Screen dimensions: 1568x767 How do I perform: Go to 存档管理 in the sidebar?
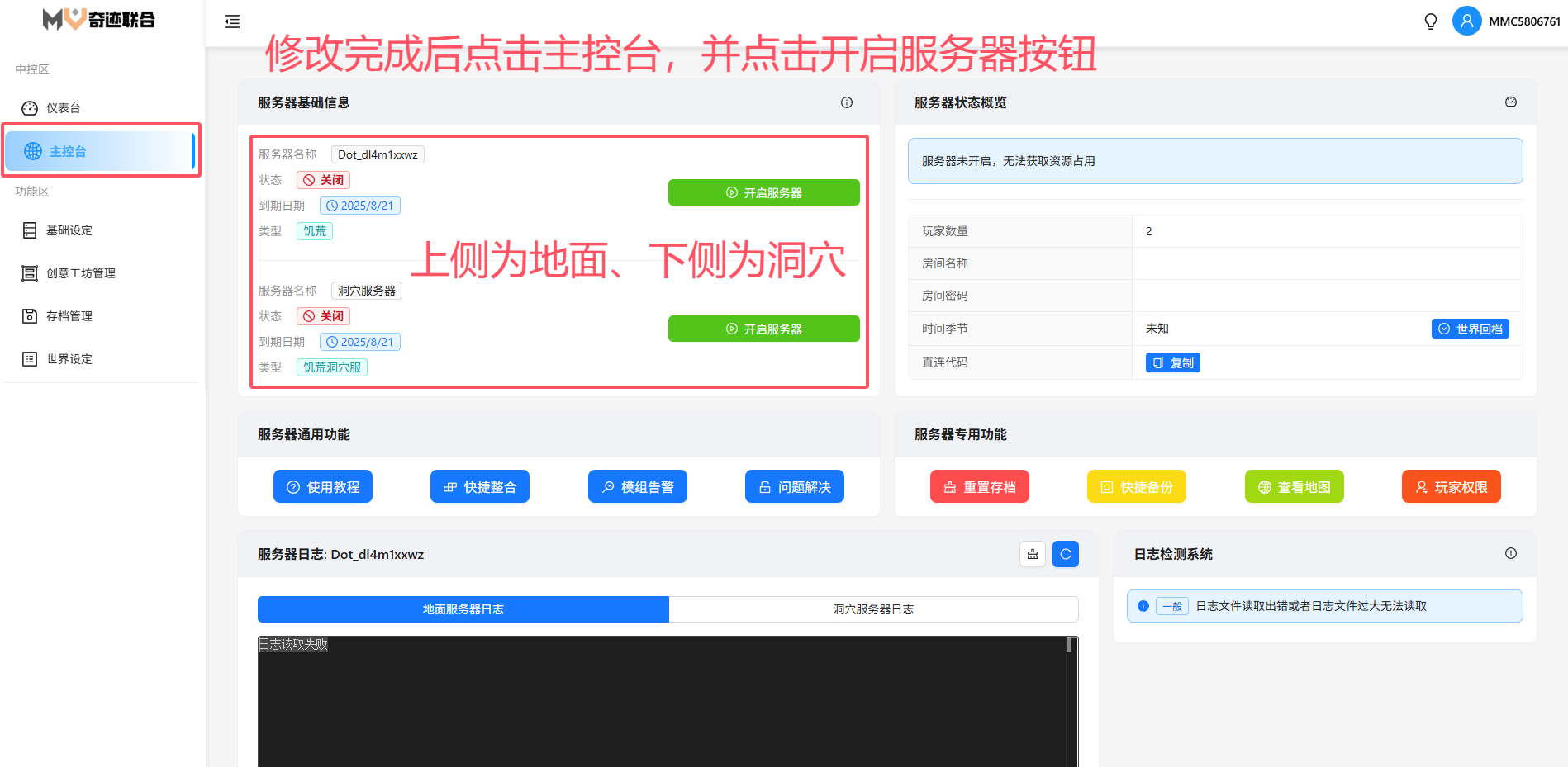(69, 316)
